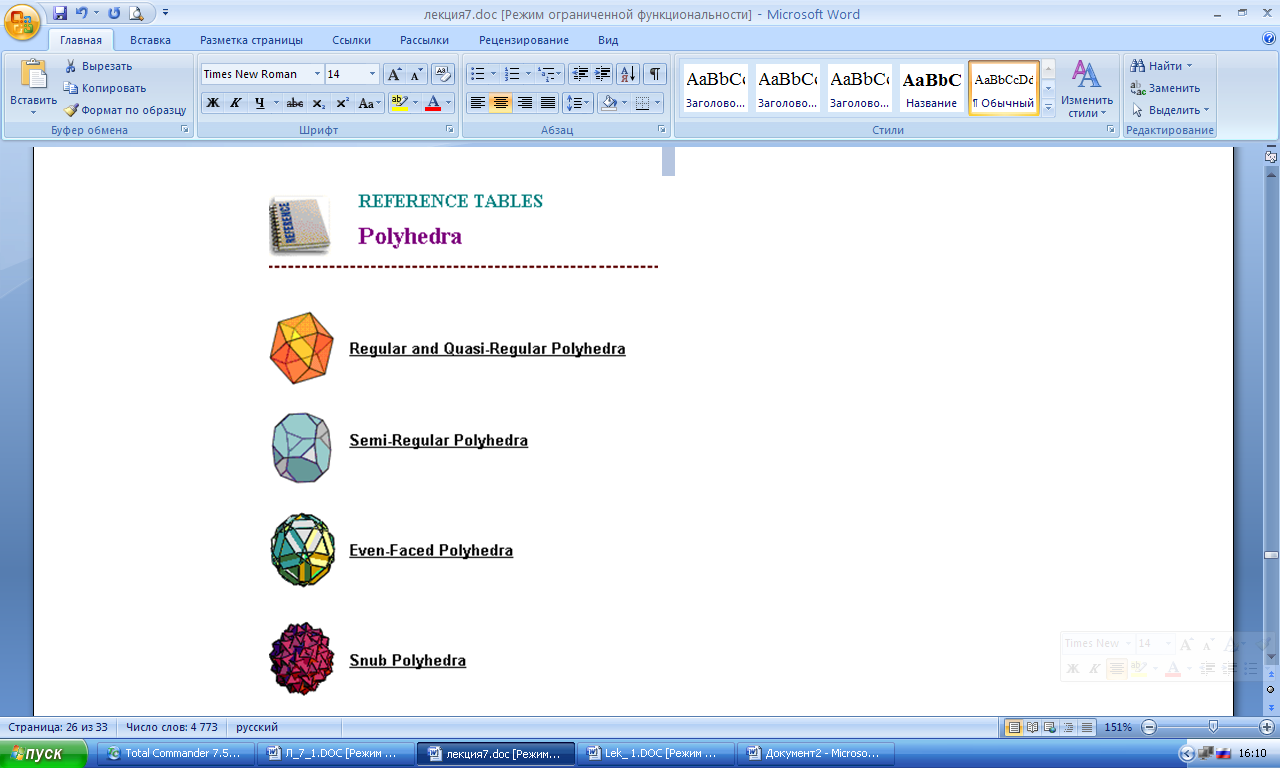Sort paragraph contents icon
This screenshot has height=768, width=1280.
pyautogui.click(x=628, y=74)
